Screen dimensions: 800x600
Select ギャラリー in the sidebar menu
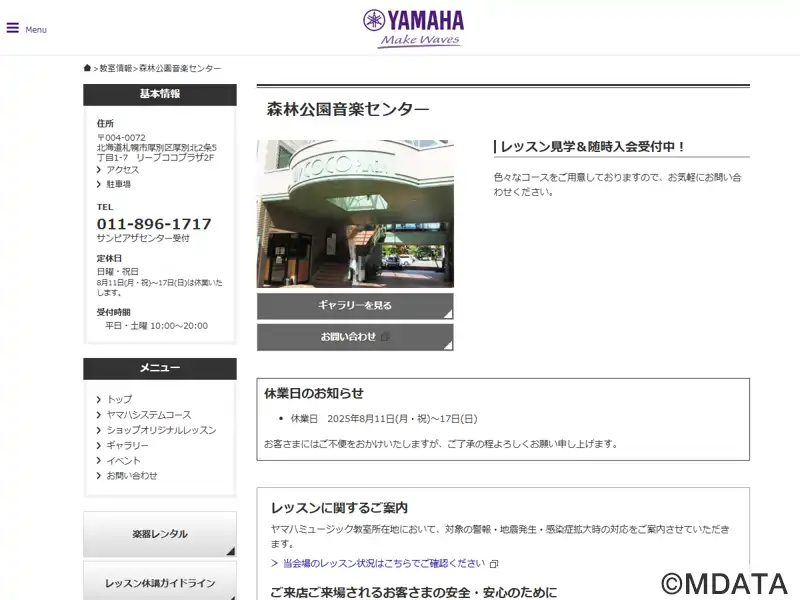pos(127,445)
